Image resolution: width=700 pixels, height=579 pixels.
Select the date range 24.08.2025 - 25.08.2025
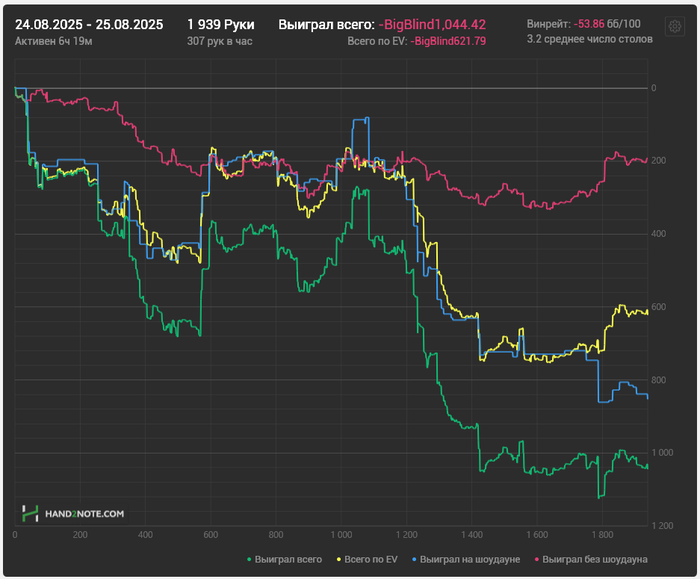click(89, 25)
